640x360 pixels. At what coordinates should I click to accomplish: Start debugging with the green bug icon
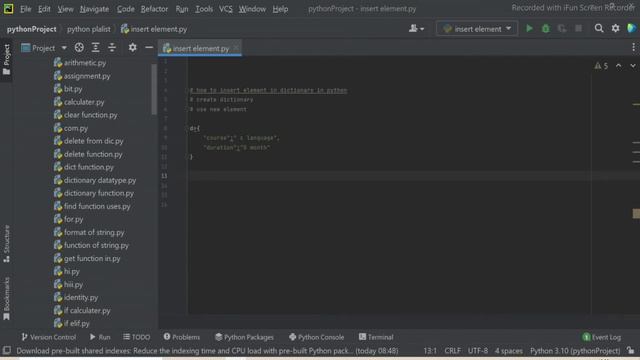pyautogui.click(x=546, y=29)
